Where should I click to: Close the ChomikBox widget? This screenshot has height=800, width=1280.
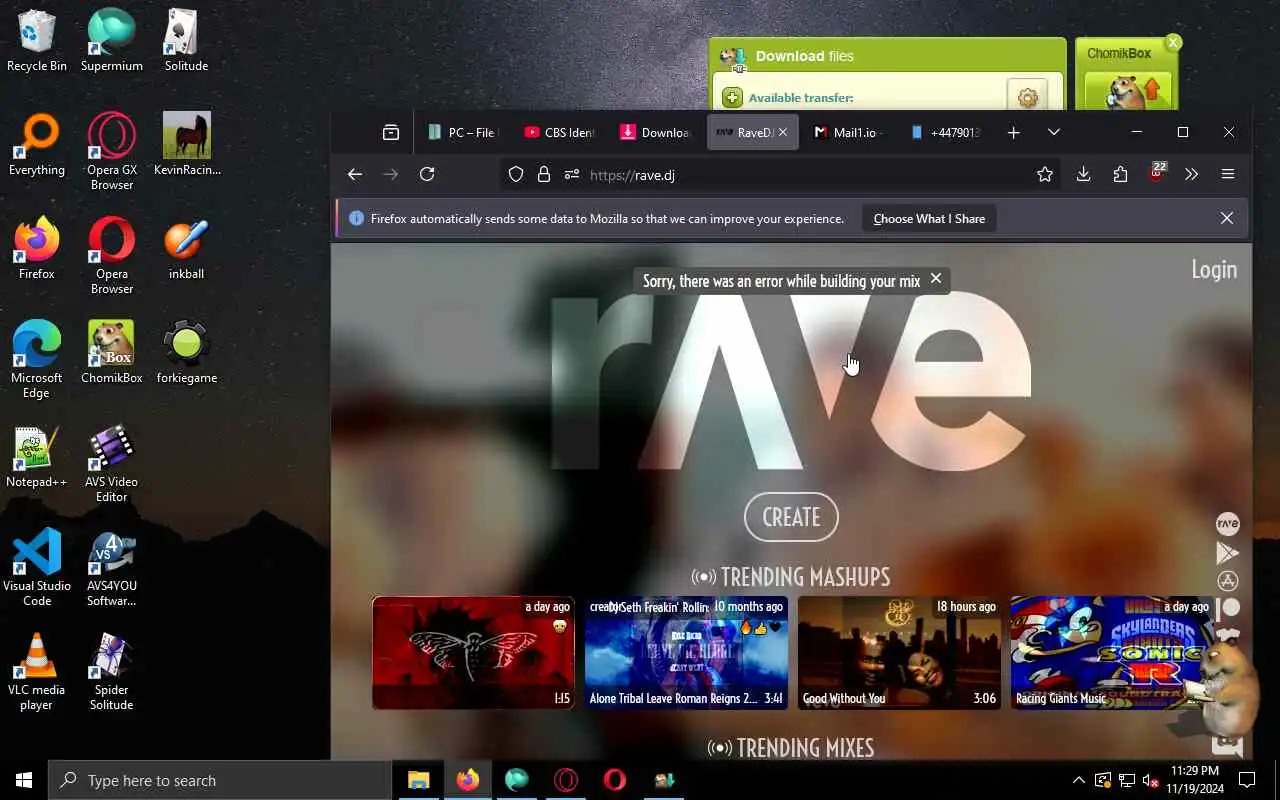[1173, 43]
